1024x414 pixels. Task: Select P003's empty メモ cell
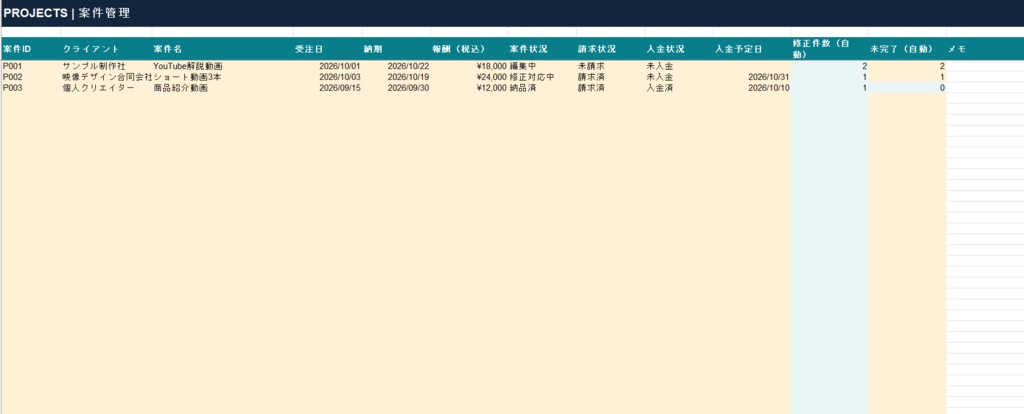click(x=985, y=88)
